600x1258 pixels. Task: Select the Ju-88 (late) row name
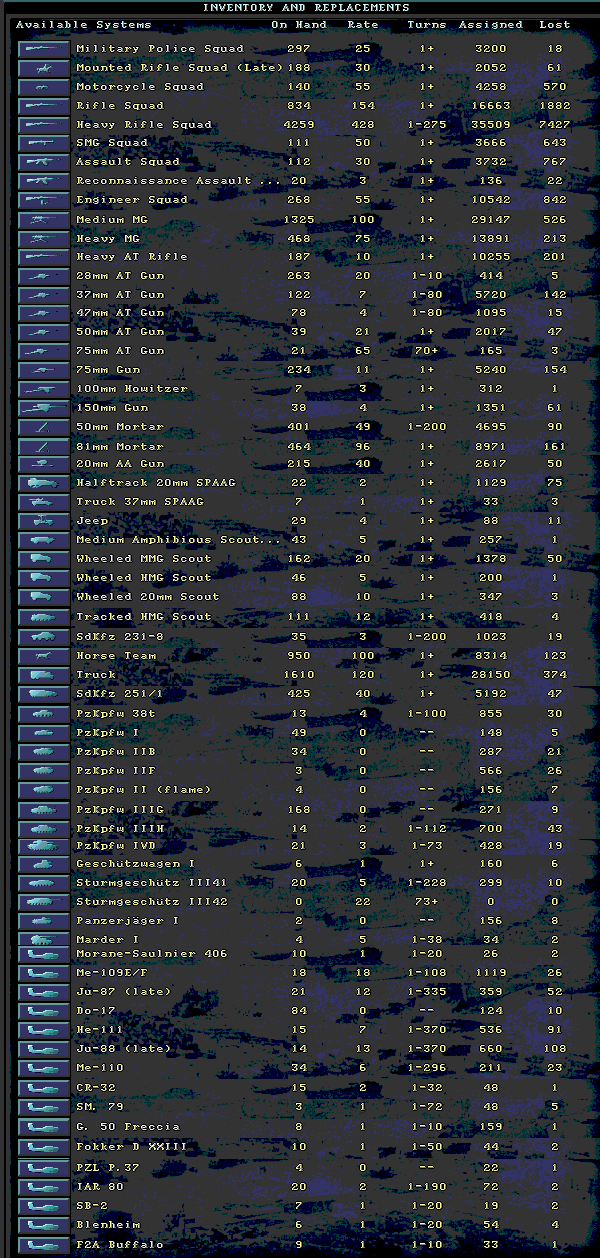[x=124, y=1049]
